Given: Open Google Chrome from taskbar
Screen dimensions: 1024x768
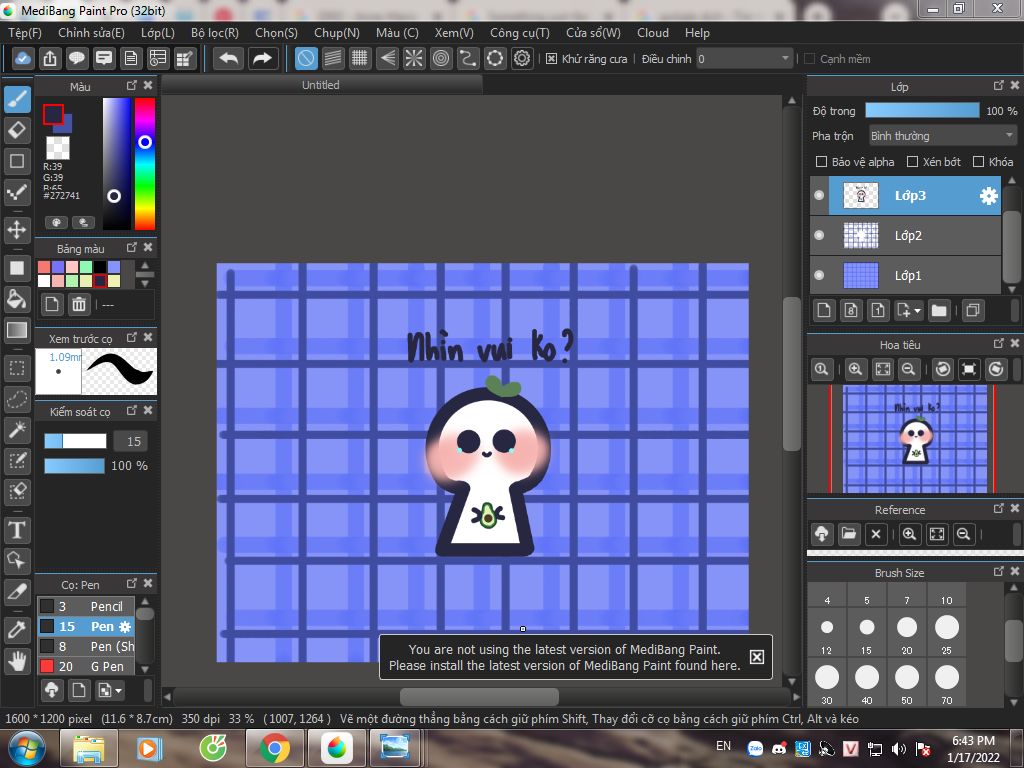Looking at the screenshot, I should 275,748.
